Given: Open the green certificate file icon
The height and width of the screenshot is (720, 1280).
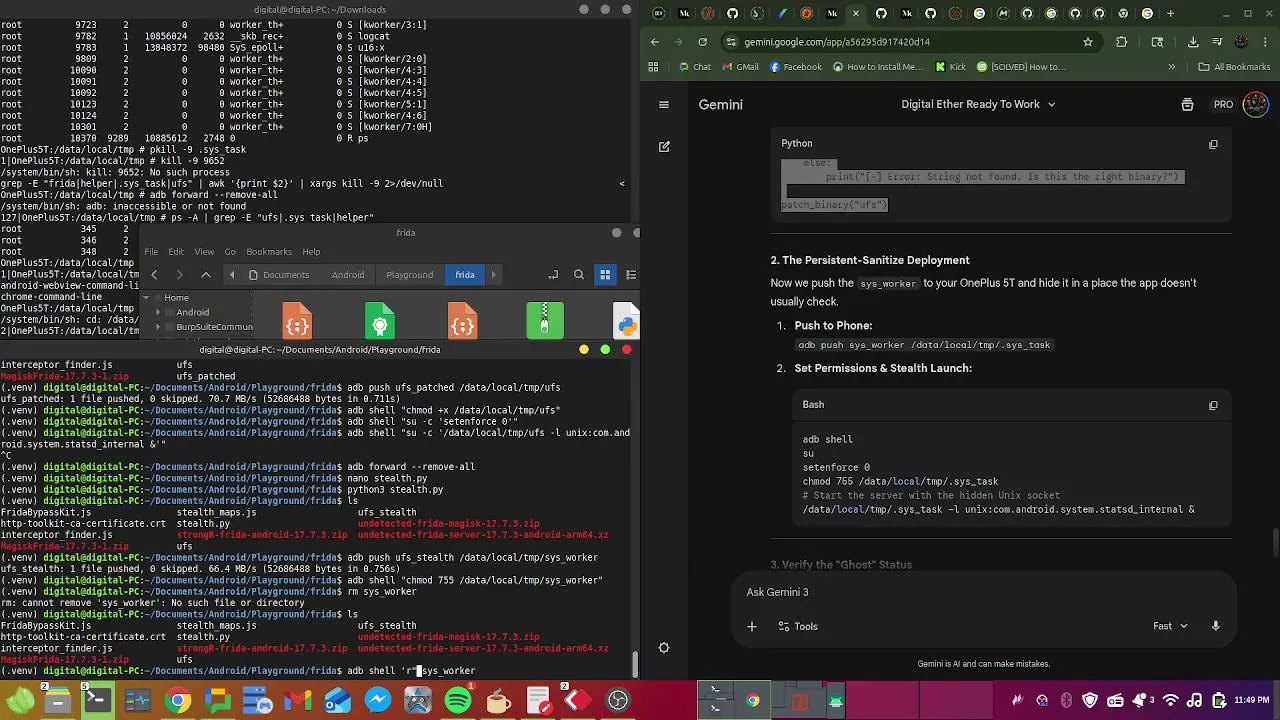Looking at the screenshot, I should pyautogui.click(x=380, y=321).
